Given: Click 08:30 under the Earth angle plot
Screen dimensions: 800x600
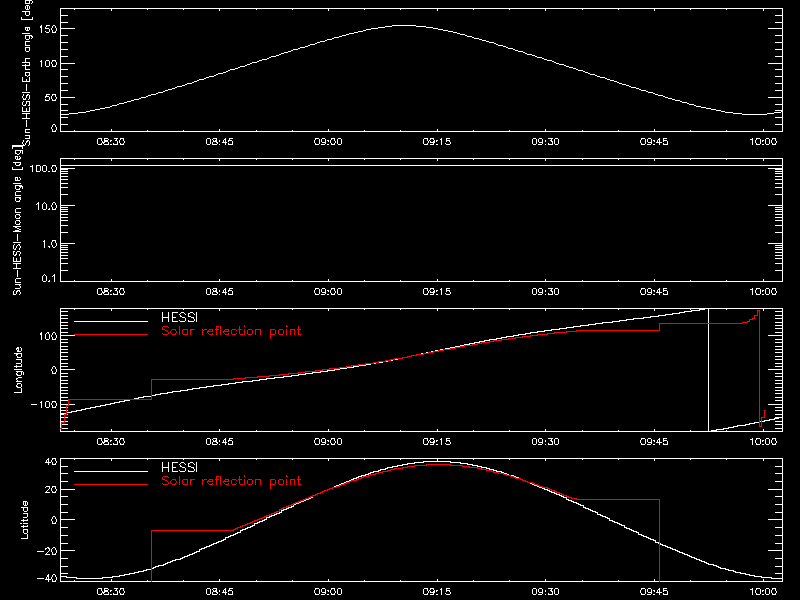Looking at the screenshot, I should pos(111,142).
